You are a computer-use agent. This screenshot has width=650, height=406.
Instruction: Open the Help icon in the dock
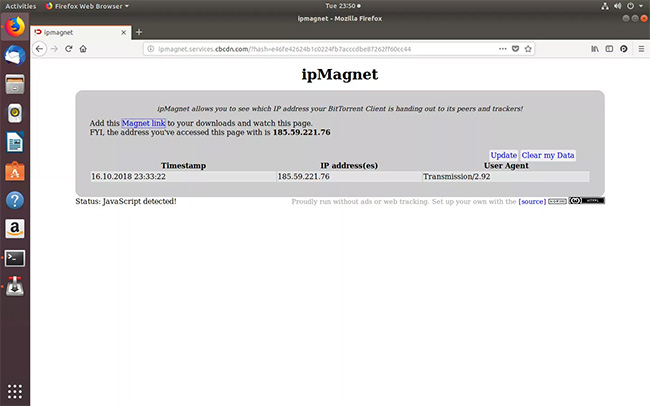click(15, 200)
